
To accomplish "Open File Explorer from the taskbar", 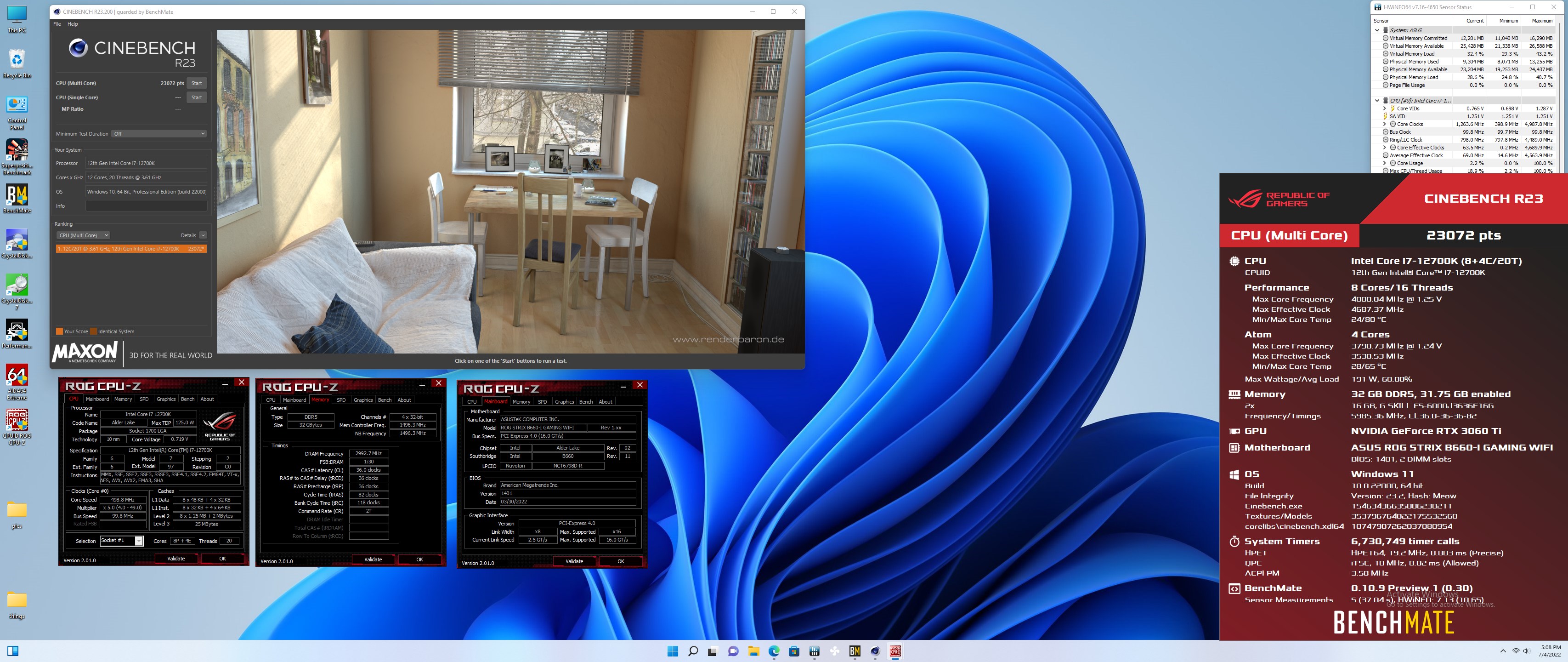I will tap(753, 651).
